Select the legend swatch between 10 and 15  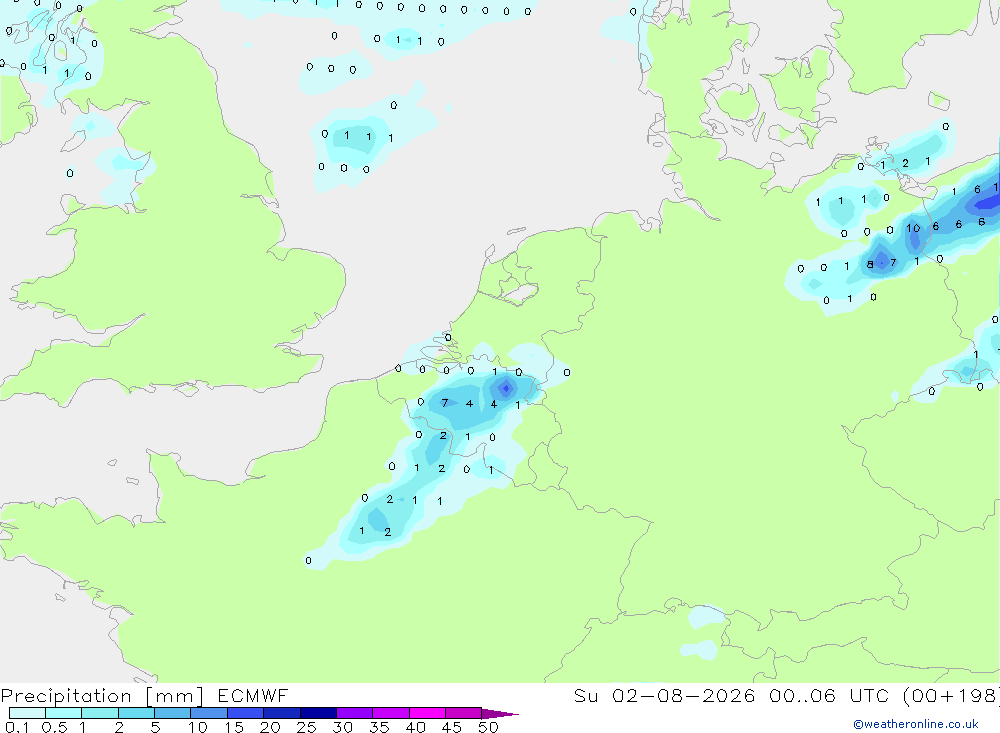[x=209, y=713]
